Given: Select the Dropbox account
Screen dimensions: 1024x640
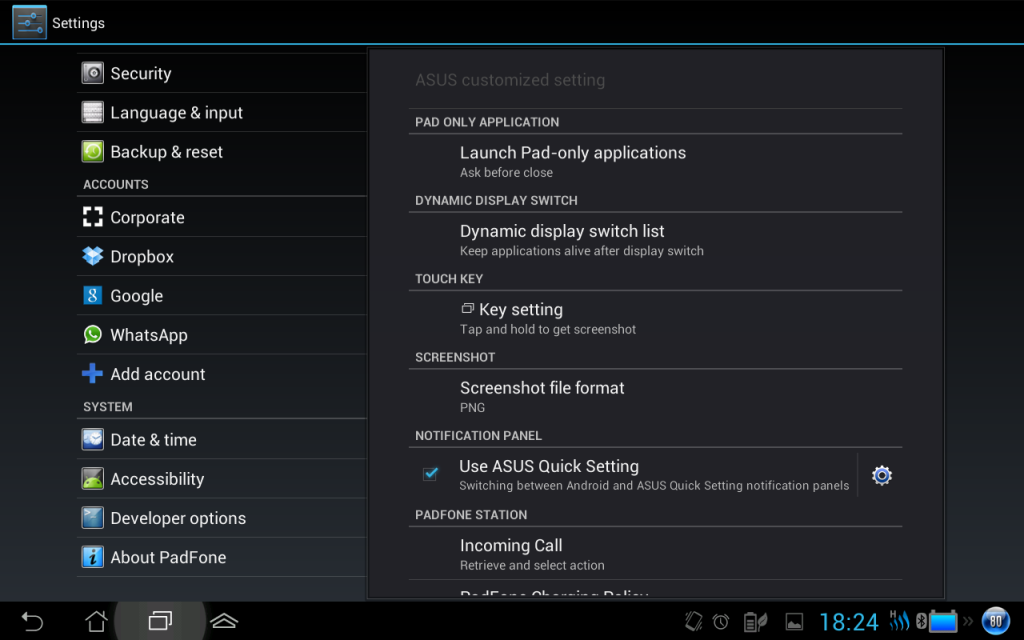Looking at the screenshot, I should 221,256.
